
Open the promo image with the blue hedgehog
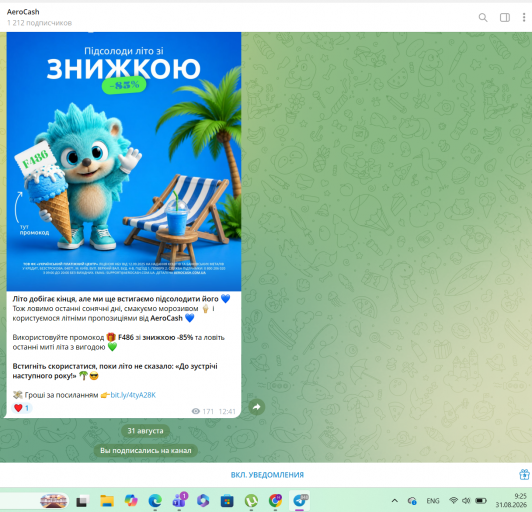(124, 162)
